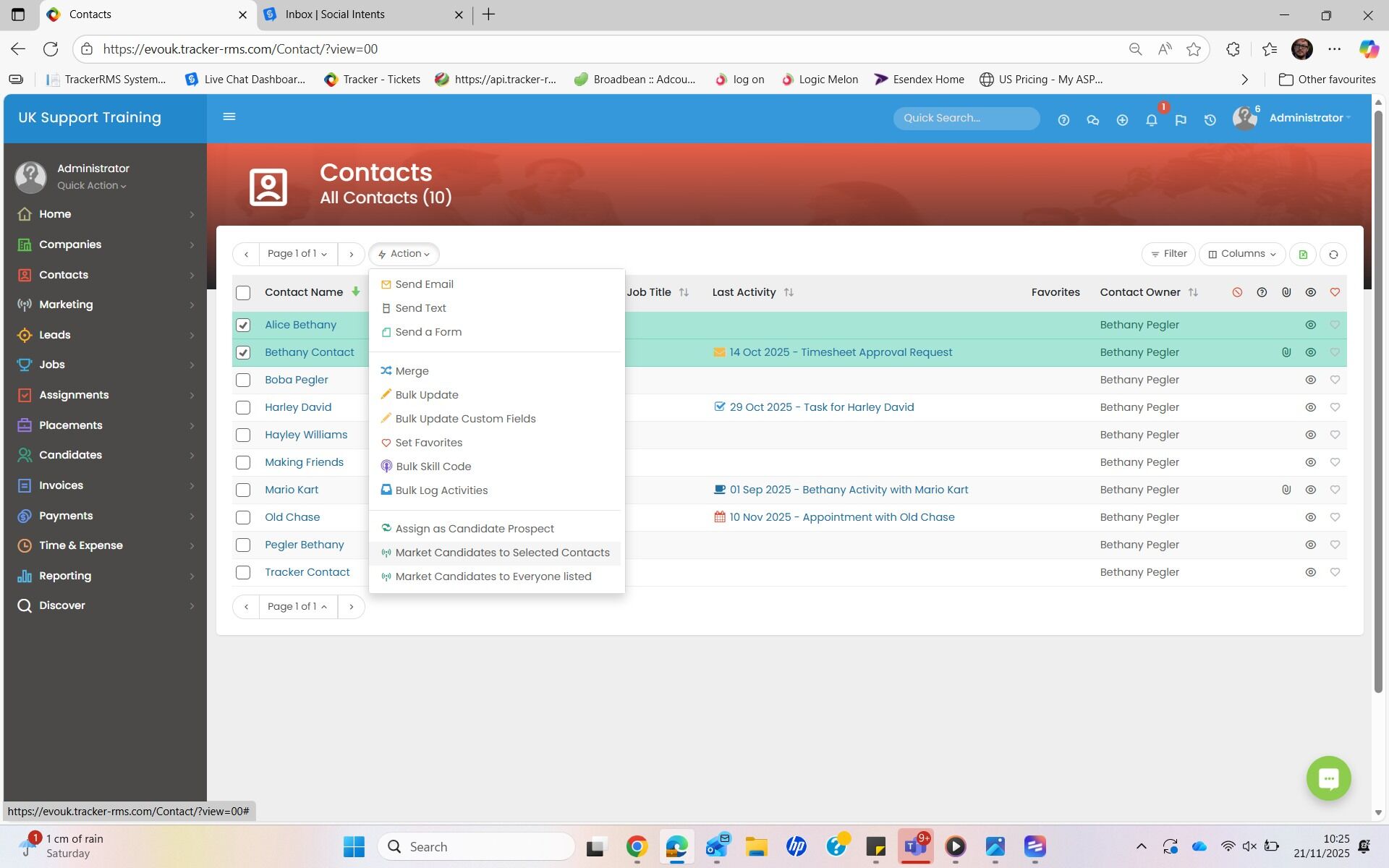Click the heart favorite icon for Boba Pegler
1389x868 pixels.
click(1335, 380)
